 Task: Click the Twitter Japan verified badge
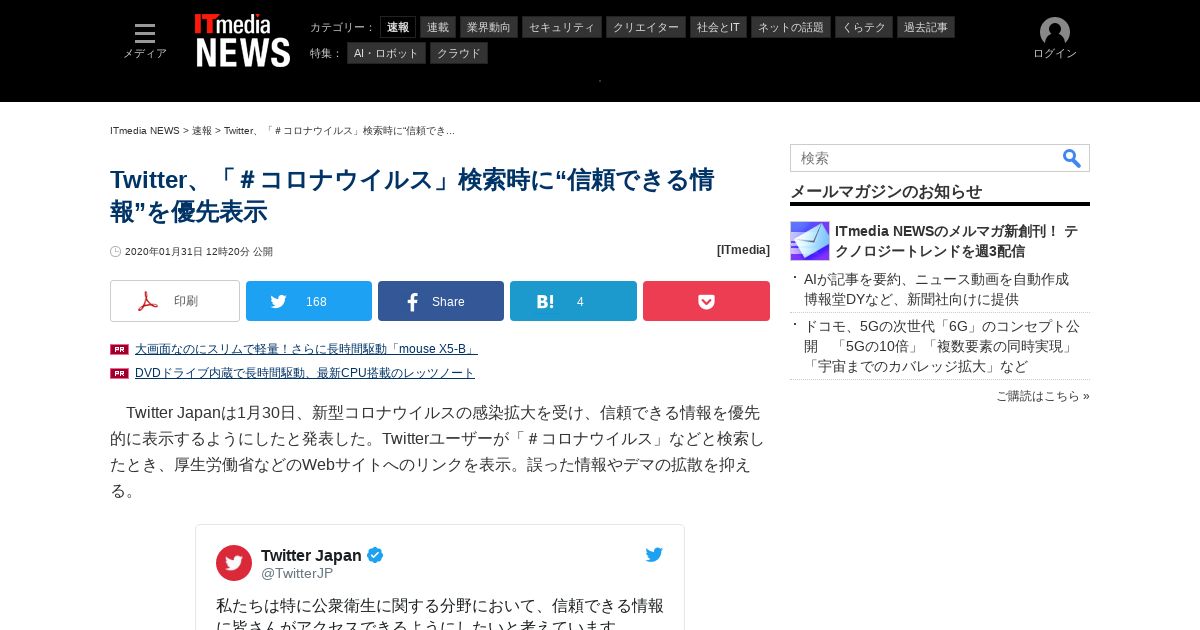pos(375,555)
